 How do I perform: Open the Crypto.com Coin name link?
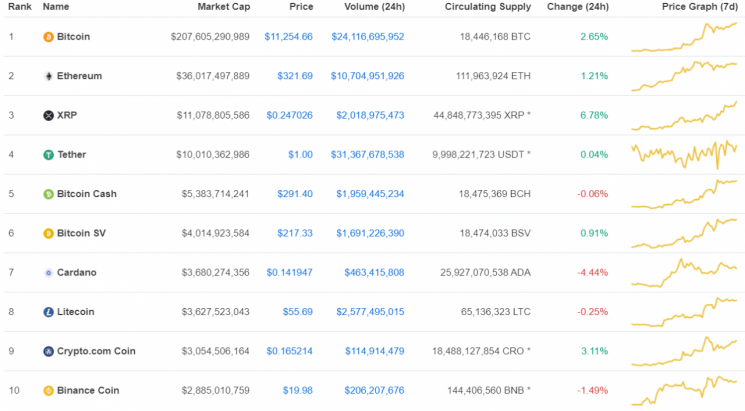pyautogui.click(x=96, y=351)
